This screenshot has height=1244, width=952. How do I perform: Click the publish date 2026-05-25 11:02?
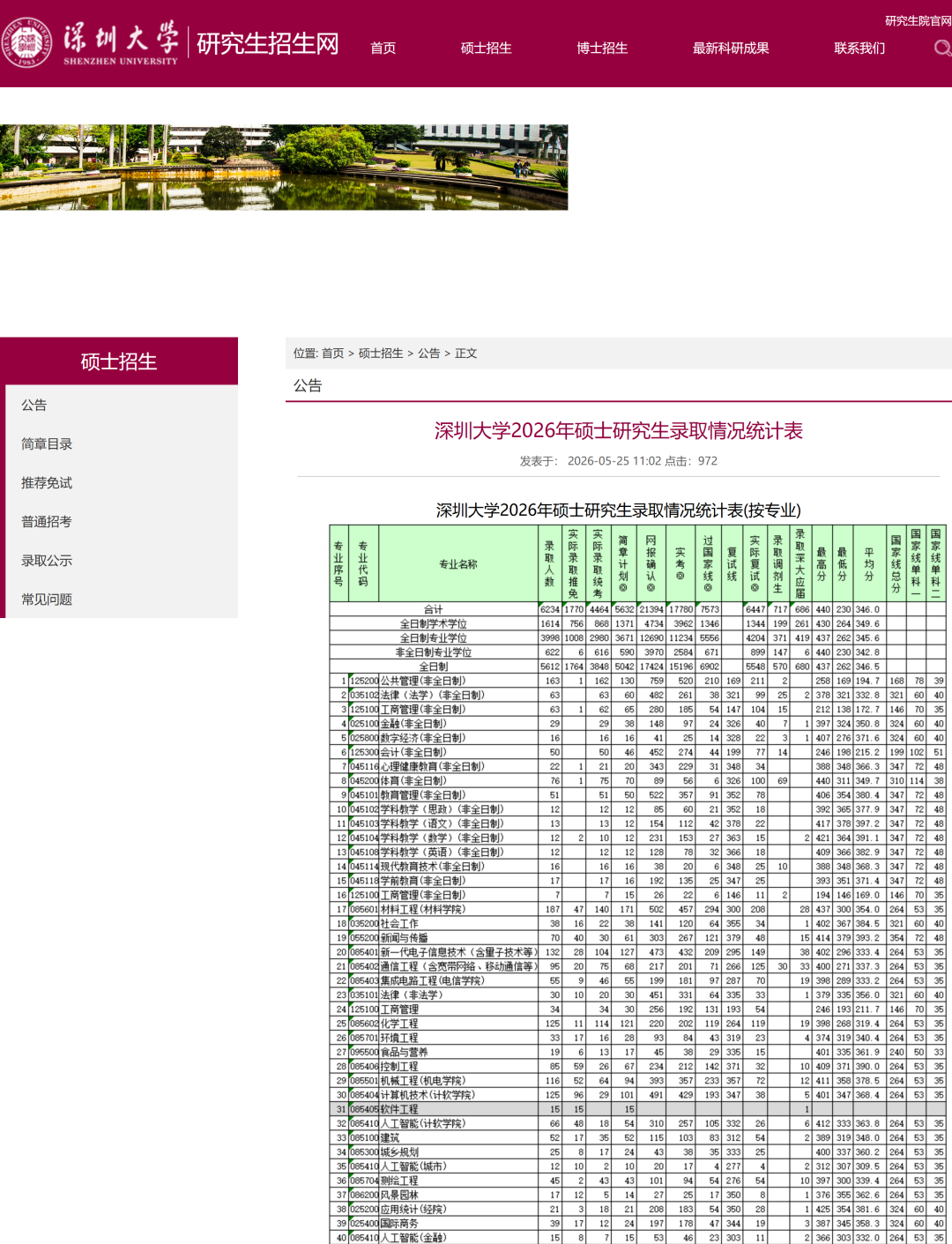click(614, 460)
